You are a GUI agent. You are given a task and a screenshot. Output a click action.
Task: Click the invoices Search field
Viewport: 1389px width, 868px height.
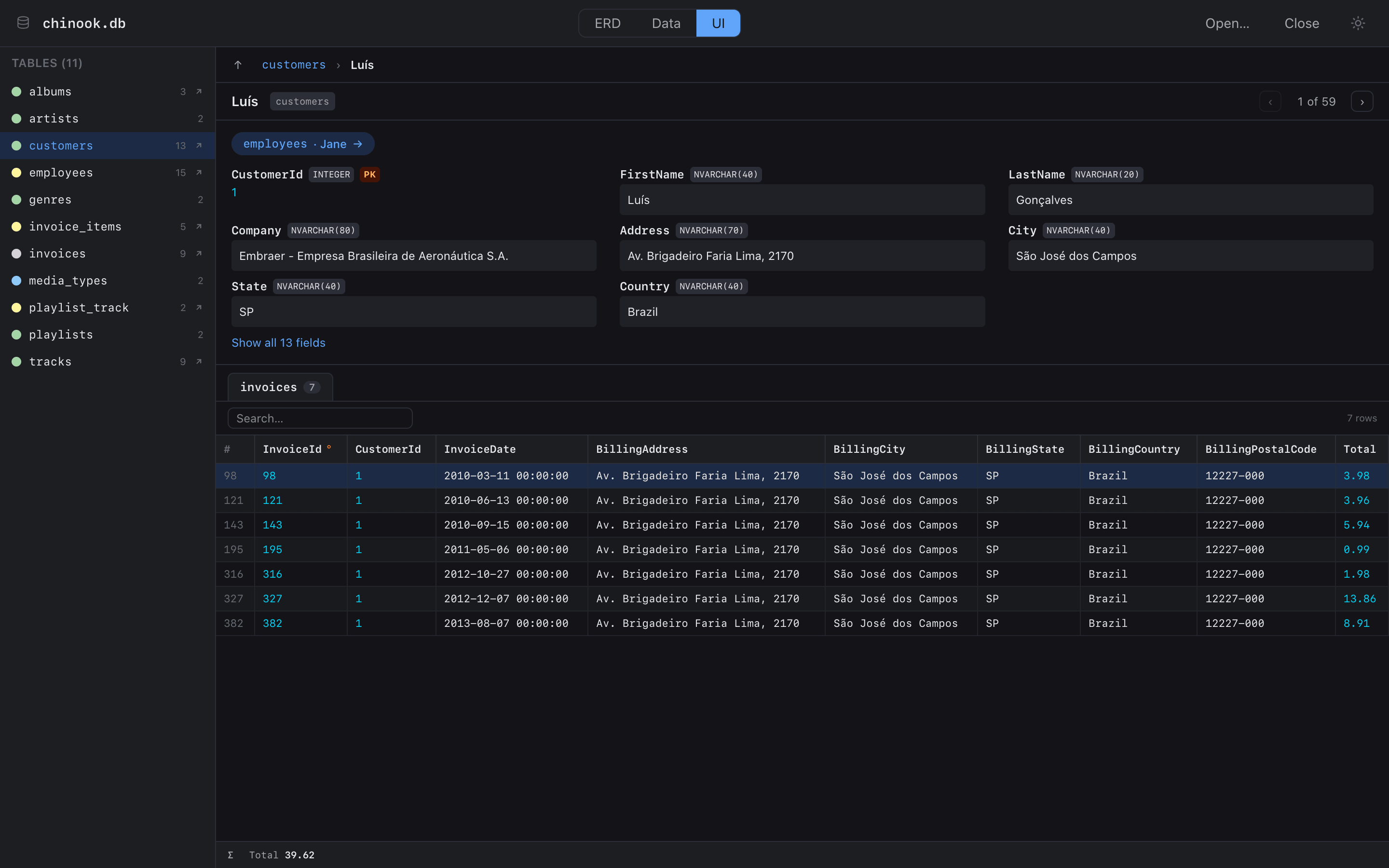(x=320, y=418)
